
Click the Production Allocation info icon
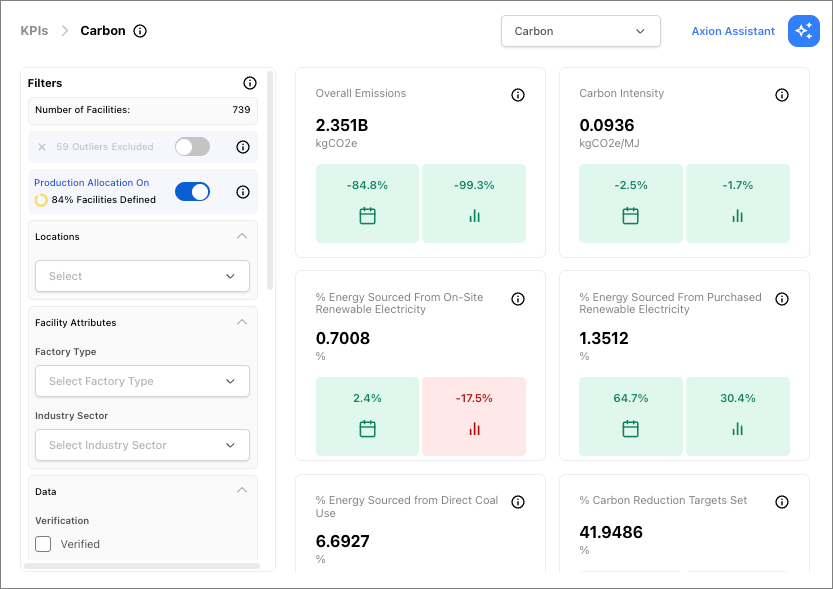[243, 192]
